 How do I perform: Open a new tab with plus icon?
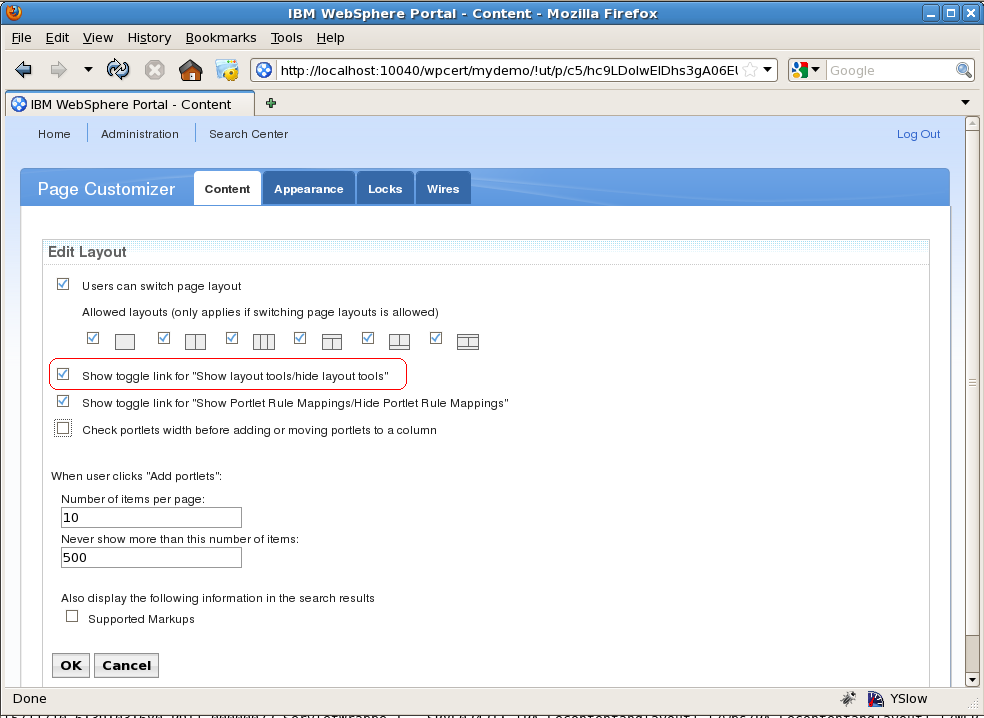270,103
